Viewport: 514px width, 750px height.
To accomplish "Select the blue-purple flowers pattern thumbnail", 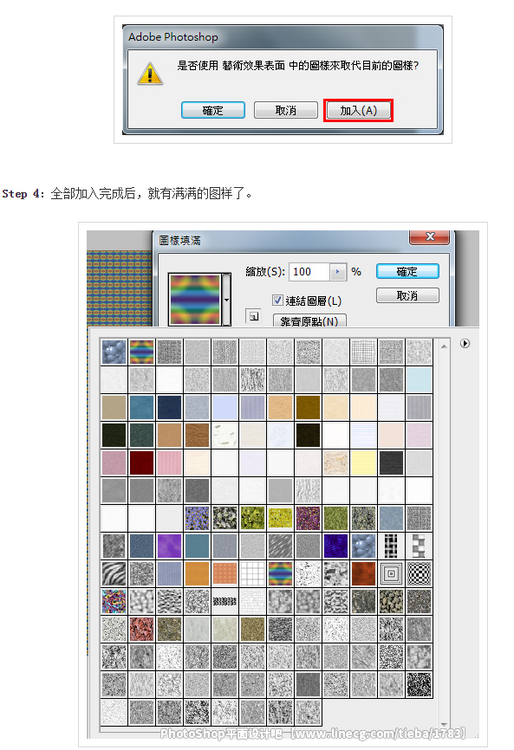I will (197, 518).
